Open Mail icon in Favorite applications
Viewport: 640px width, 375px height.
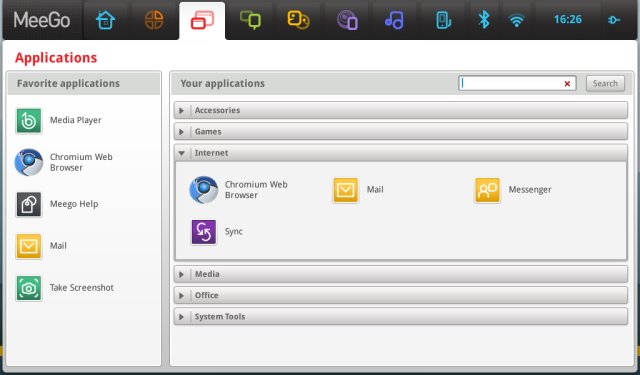click(29, 246)
